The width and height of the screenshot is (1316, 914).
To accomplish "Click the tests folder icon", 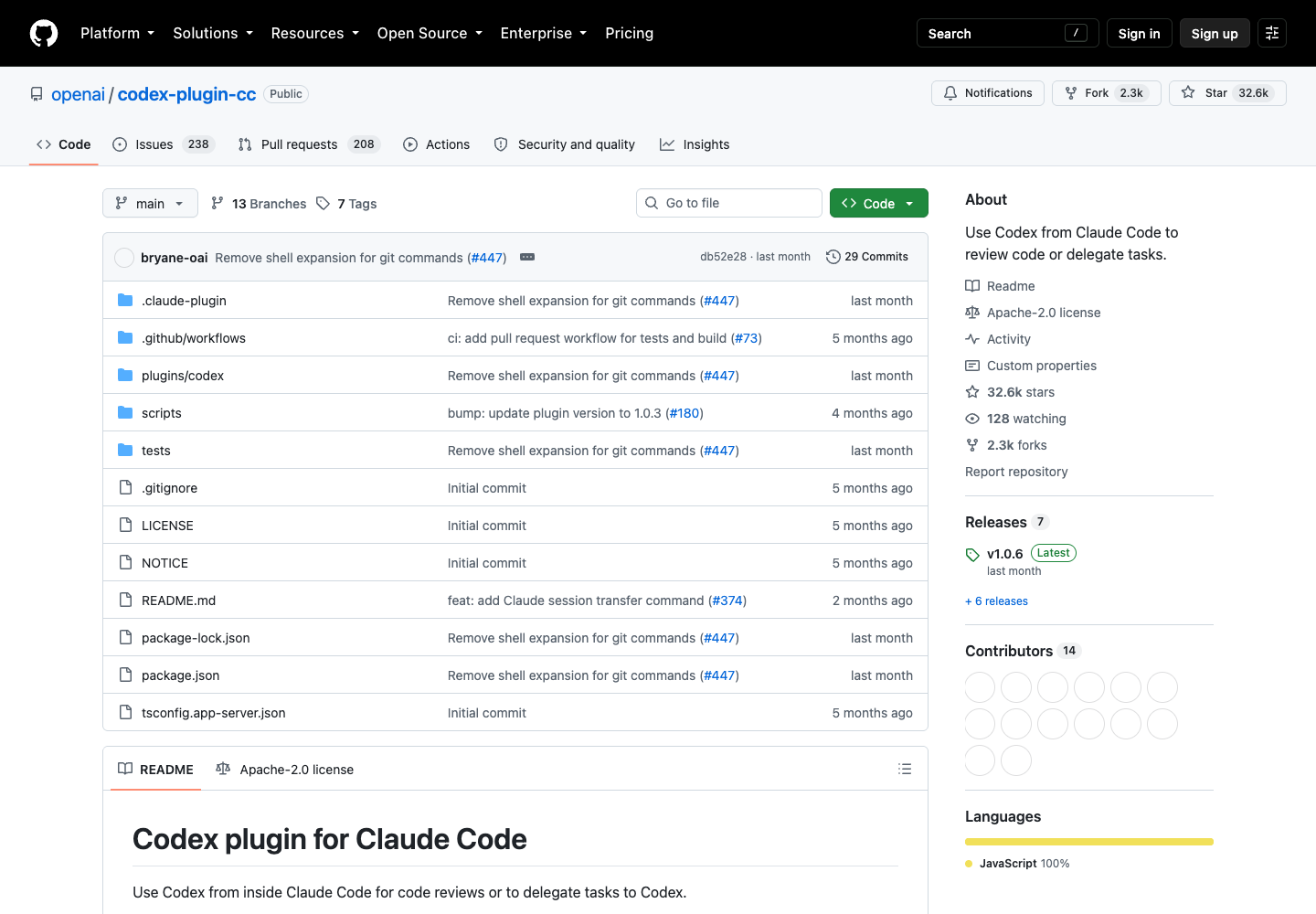I will tap(125, 451).
